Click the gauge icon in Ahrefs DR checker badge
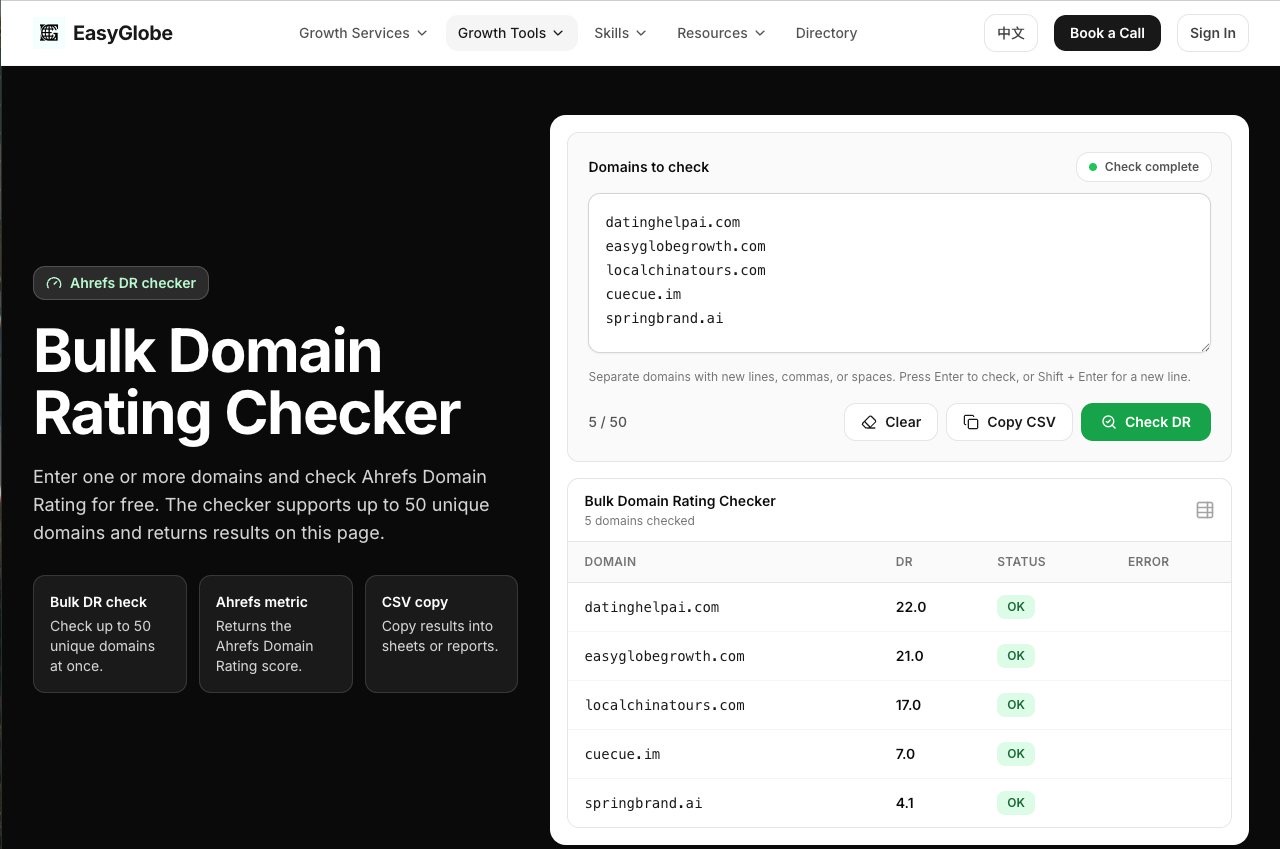The height and width of the screenshot is (849, 1280). [x=54, y=283]
